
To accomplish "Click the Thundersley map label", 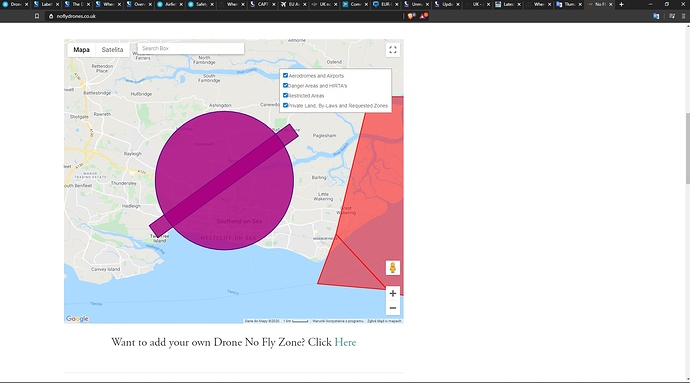I will (x=124, y=183).
